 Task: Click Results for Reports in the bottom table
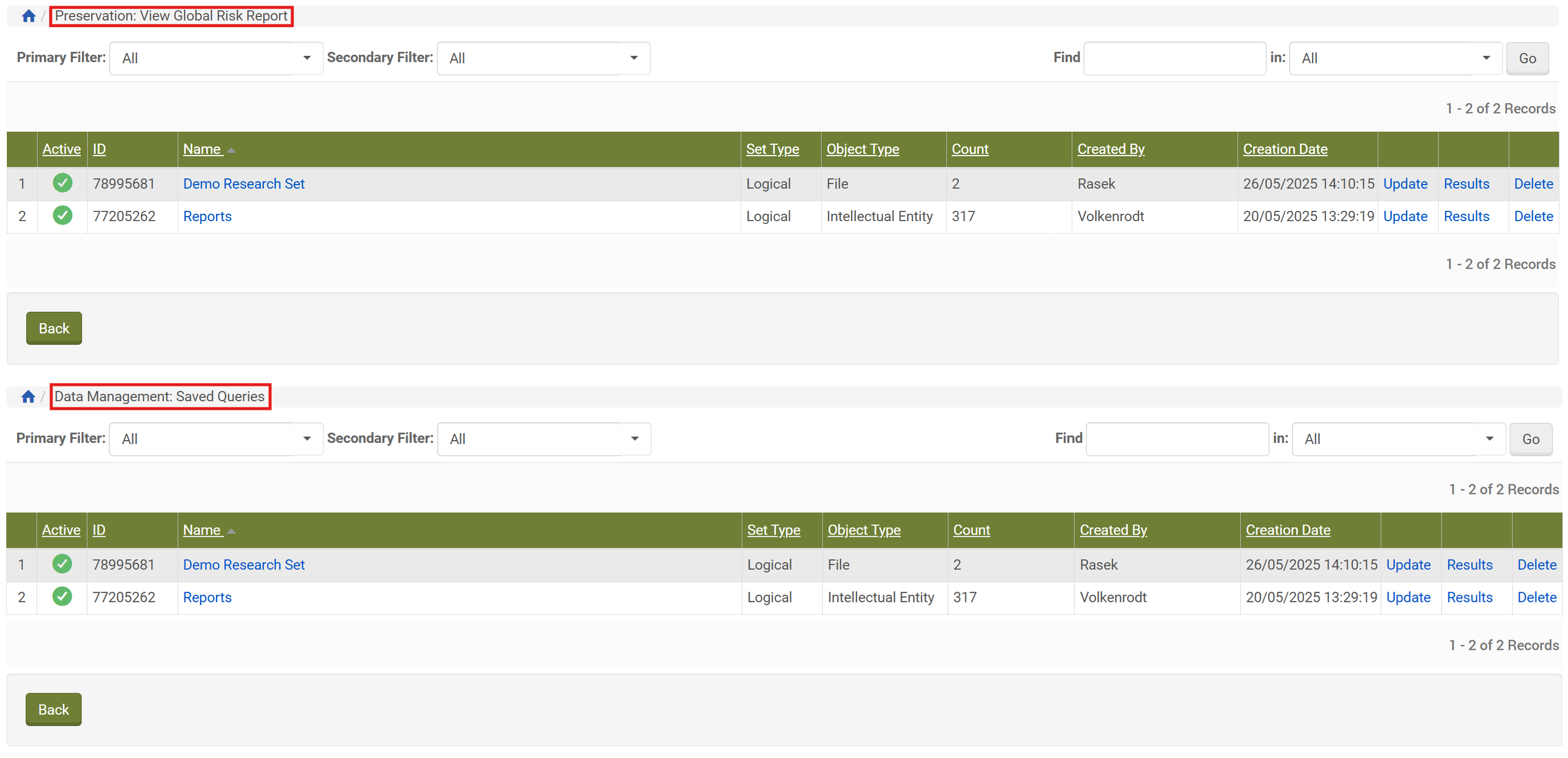point(1469,597)
